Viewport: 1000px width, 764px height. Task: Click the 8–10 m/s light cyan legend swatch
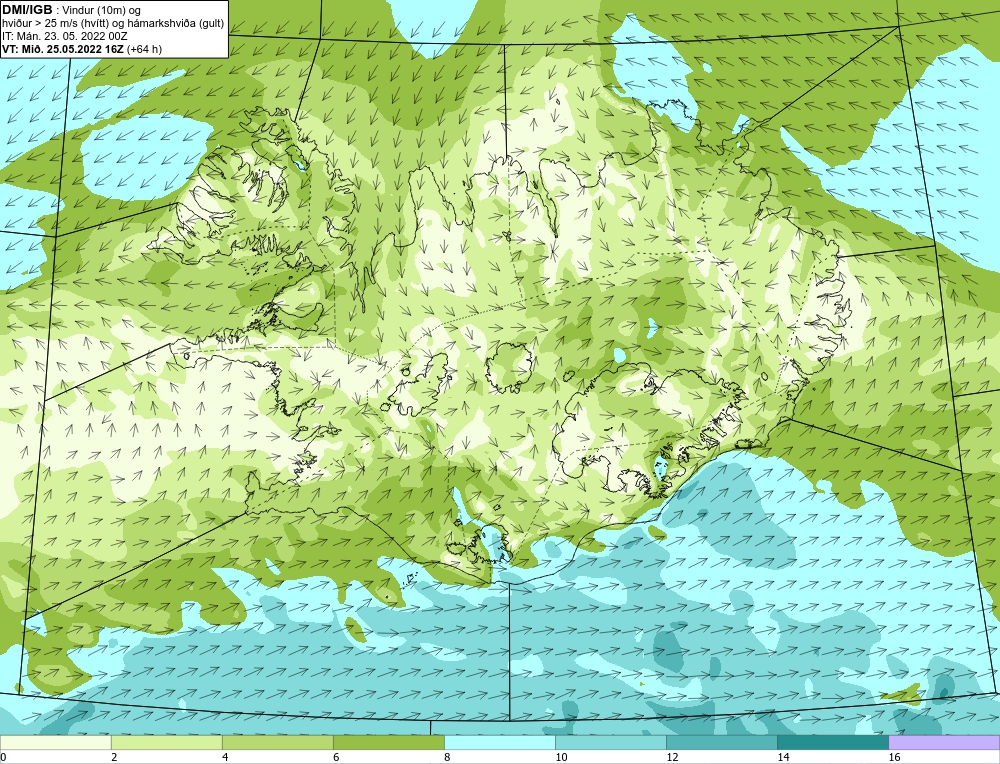(499, 742)
